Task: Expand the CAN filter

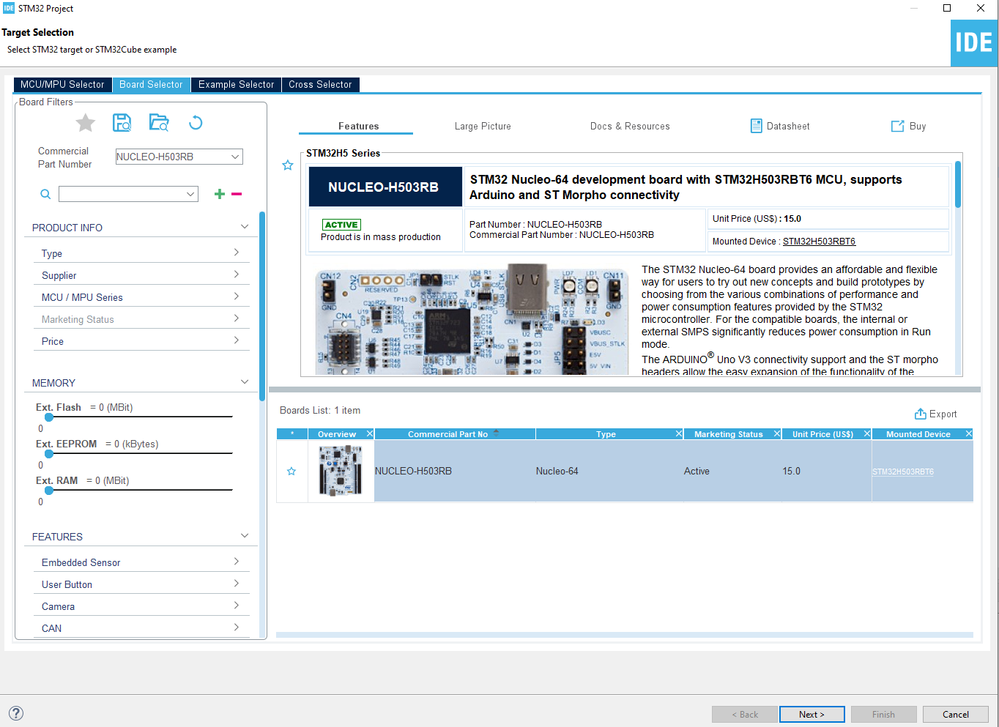Action: (236, 628)
